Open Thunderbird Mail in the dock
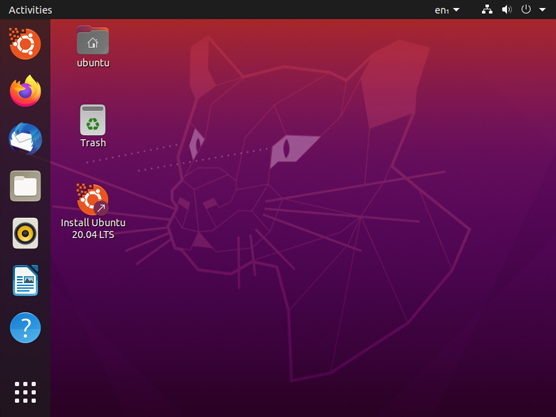This screenshot has height=417, width=556. coord(25,139)
